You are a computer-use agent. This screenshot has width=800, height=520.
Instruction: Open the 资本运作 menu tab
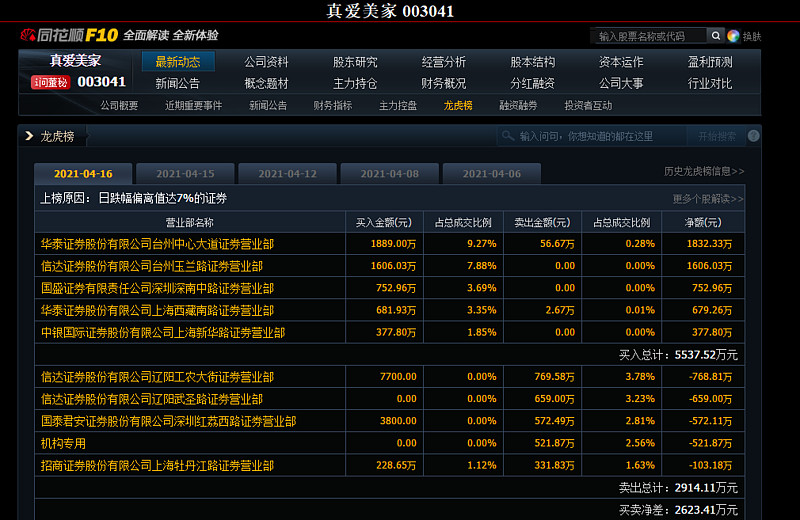pos(621,62)
